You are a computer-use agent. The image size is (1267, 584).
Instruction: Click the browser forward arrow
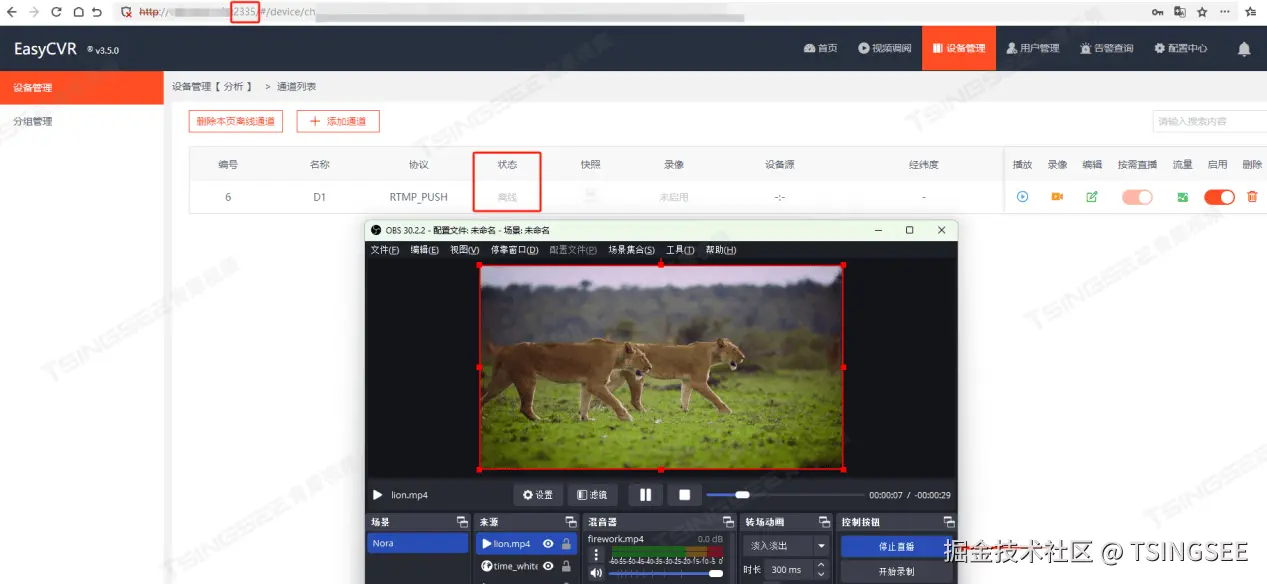pos(34,12)
